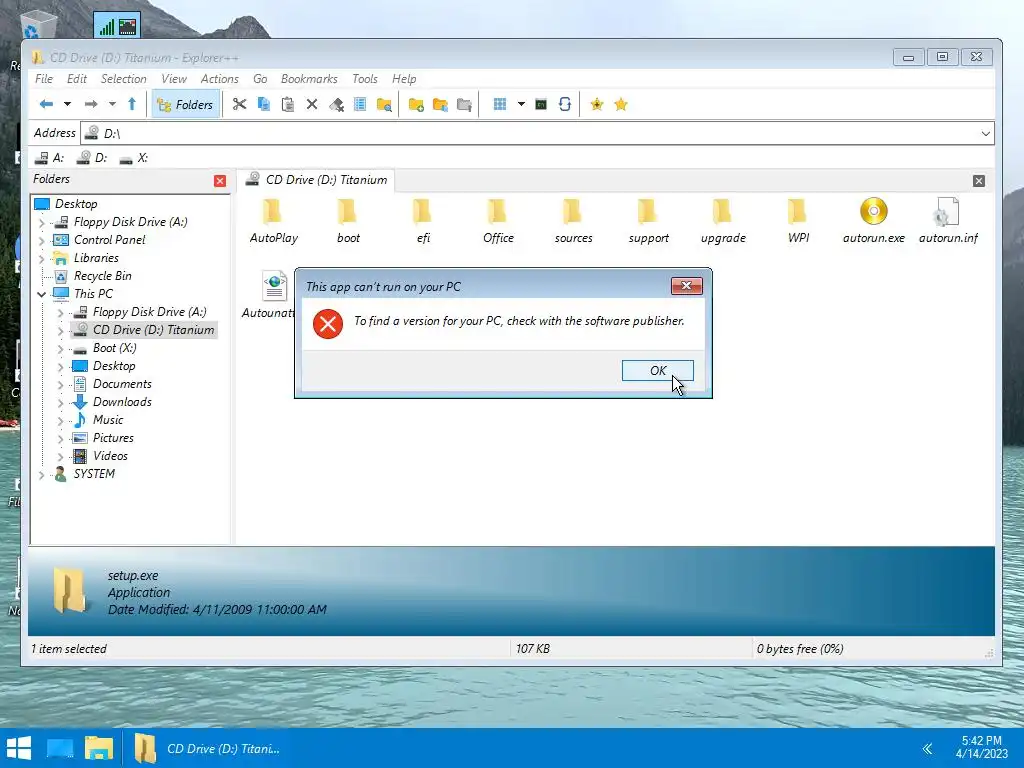Expand the Control Panel tree node
This screenshot has width=1024, height=768.
point(42,240)
